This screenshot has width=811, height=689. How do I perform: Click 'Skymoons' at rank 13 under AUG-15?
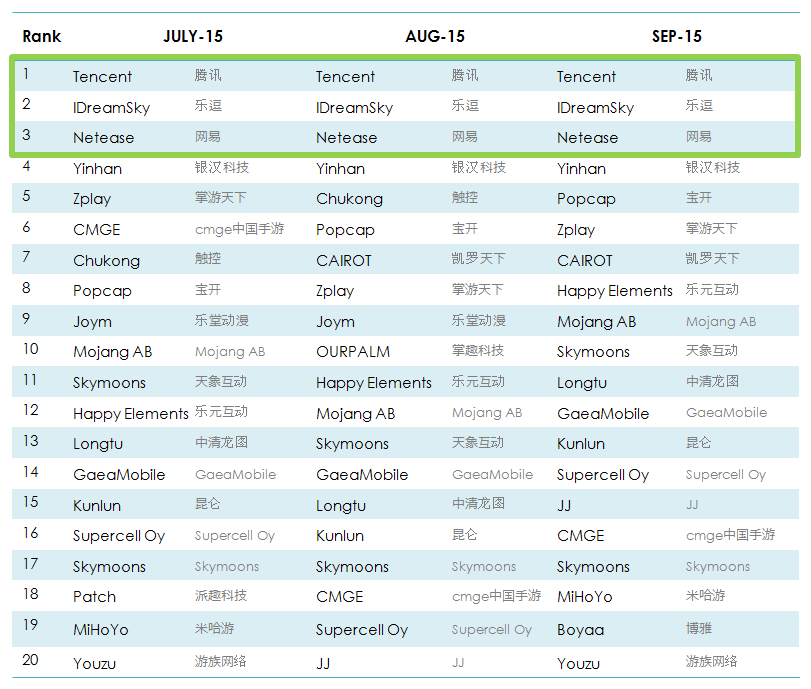coord(352,444)
